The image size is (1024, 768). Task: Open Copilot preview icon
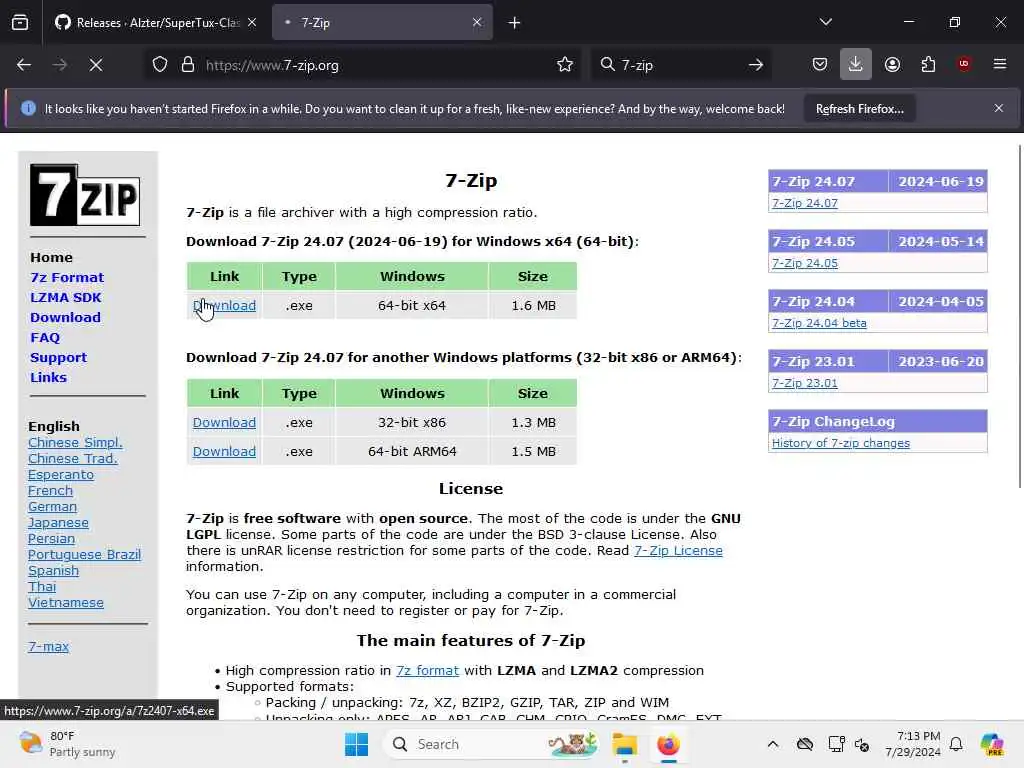pos(992,744)
